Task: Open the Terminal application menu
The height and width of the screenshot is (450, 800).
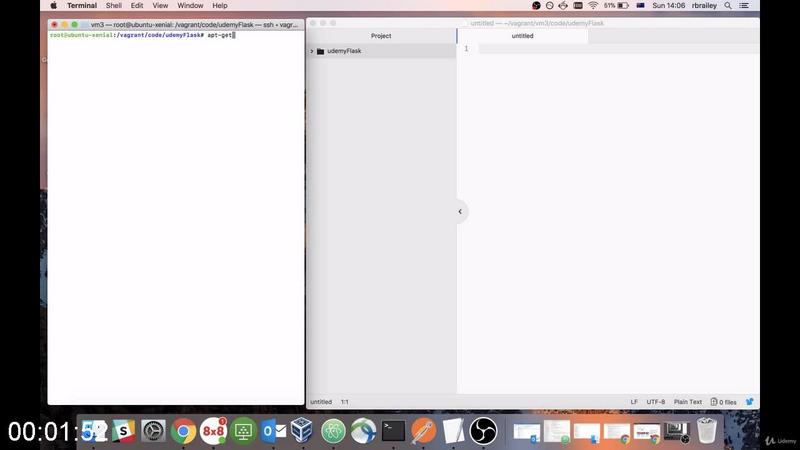Action: coord(82,6)
